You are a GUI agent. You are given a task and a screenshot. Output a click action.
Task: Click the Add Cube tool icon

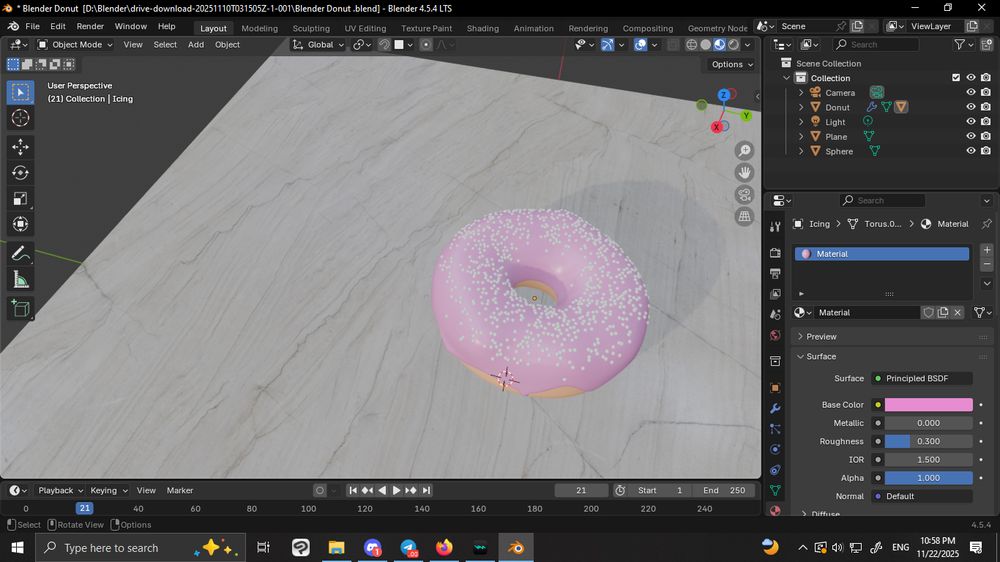(x=20, y=309)
